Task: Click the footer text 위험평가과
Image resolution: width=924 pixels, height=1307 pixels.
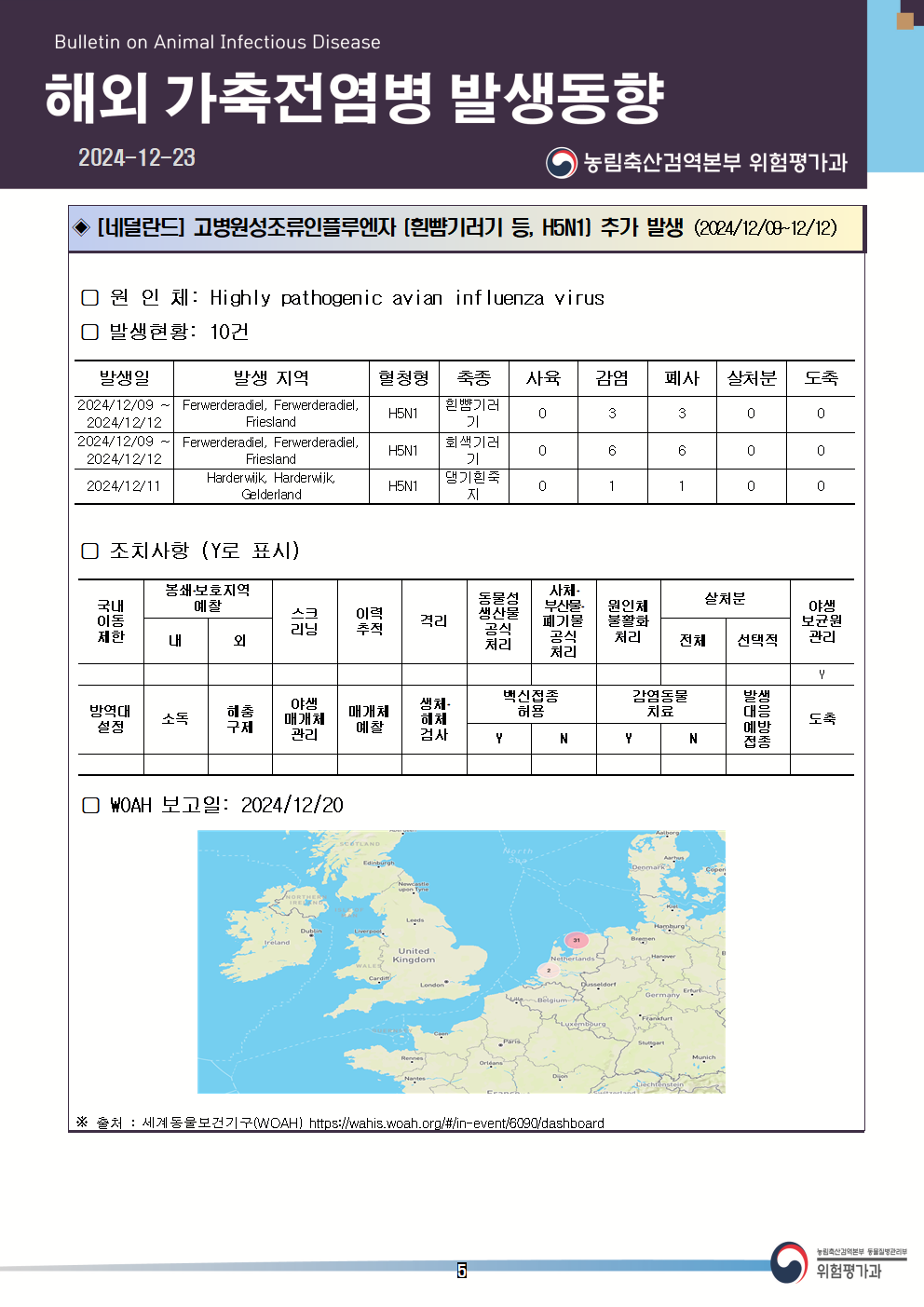Action: point(849,1272)
